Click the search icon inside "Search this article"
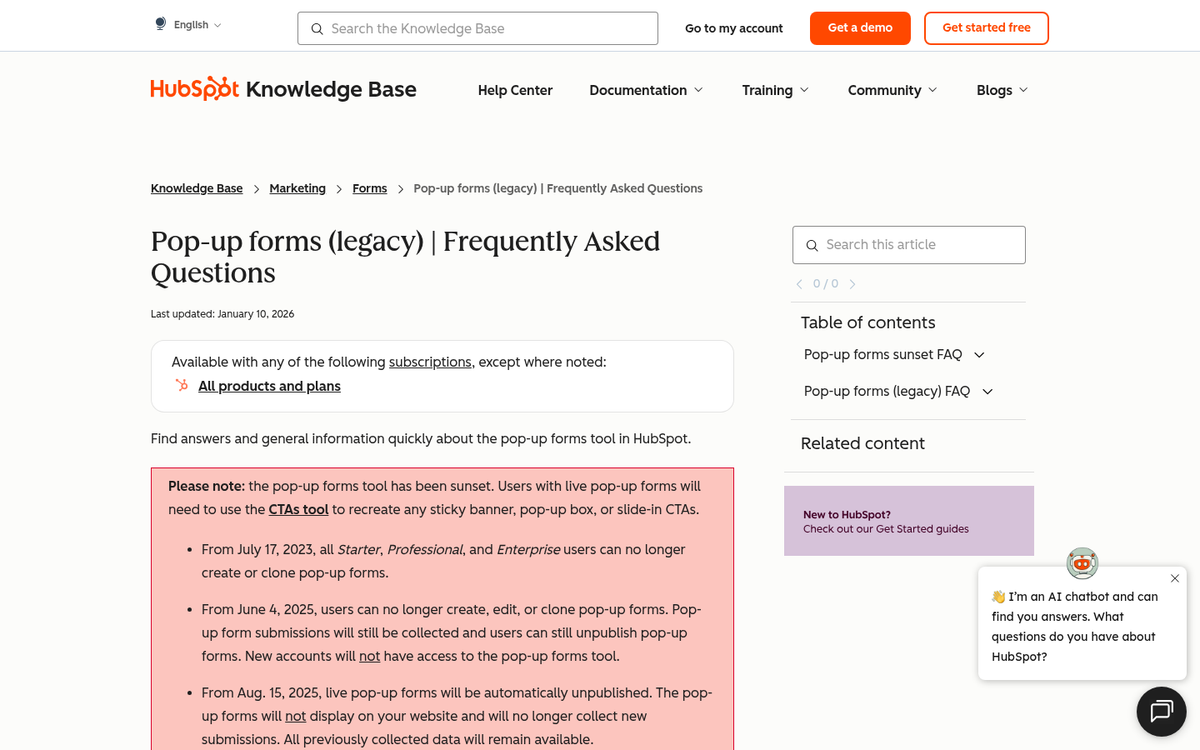Screen dimensions: 1200x750 coord(812,245)
